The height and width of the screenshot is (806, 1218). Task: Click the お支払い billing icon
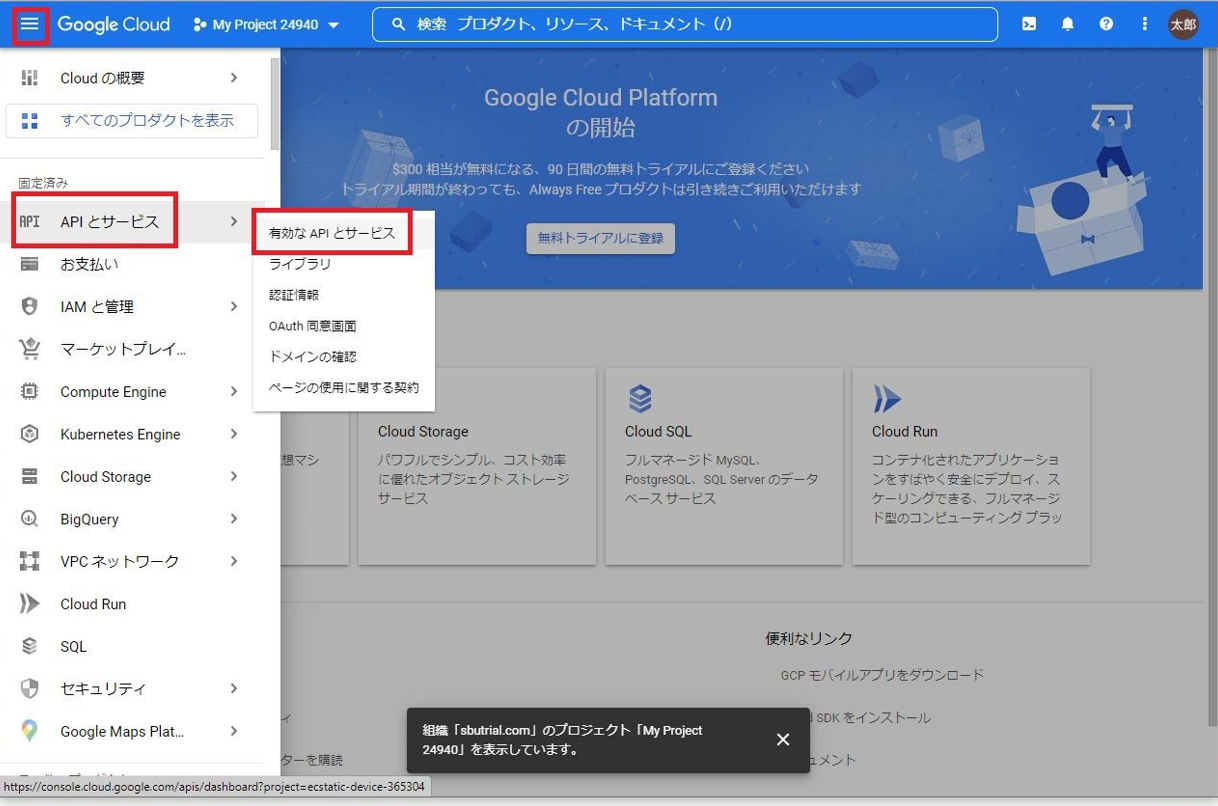(30, 264)
